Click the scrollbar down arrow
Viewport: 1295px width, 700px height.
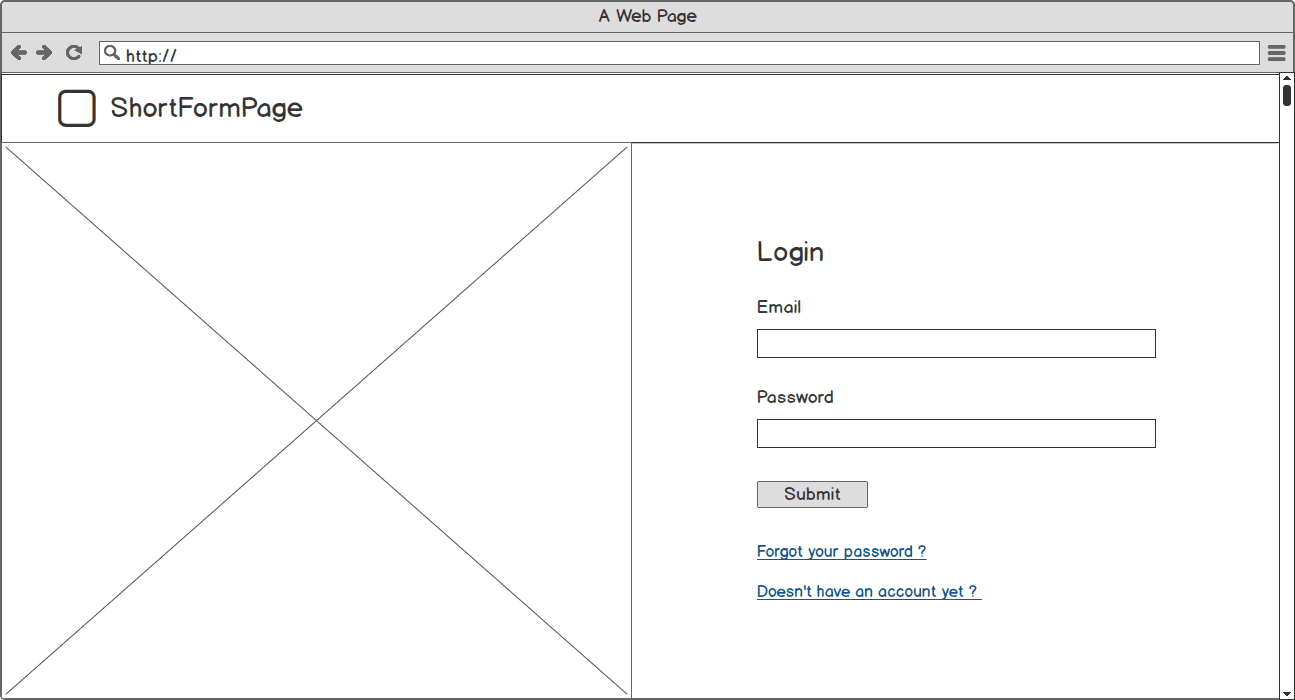point(1287,693)
